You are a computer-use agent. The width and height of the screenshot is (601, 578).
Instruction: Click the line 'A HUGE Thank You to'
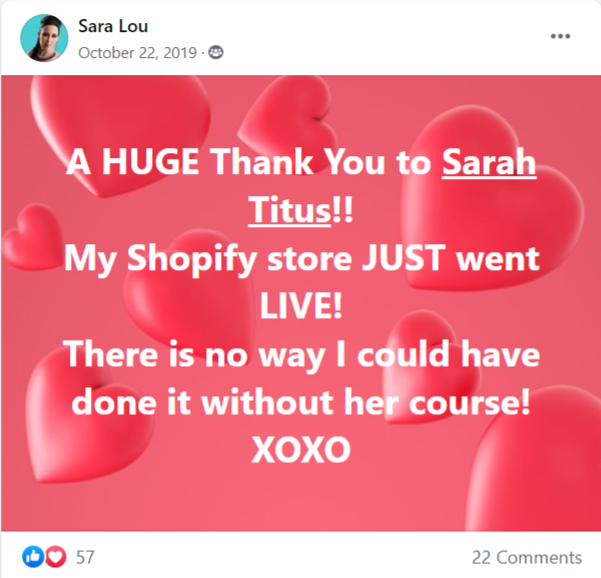click(x=249, y=163)
